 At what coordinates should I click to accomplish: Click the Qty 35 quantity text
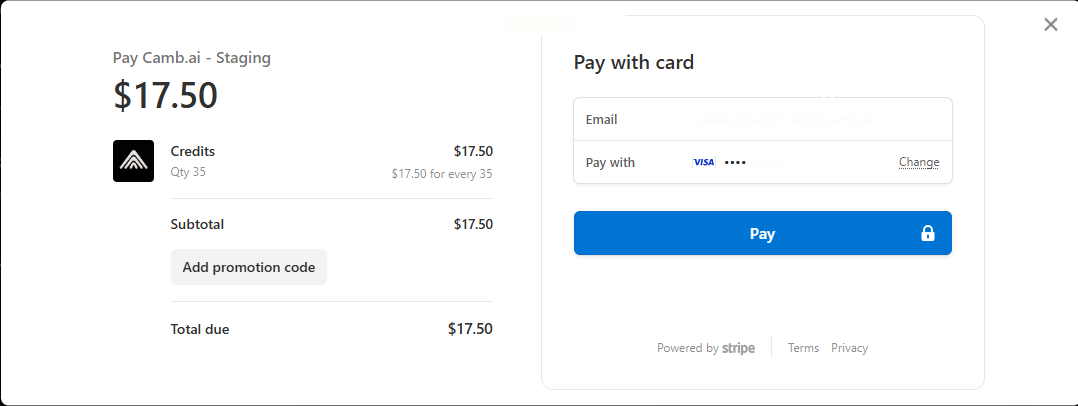[188, 172]
